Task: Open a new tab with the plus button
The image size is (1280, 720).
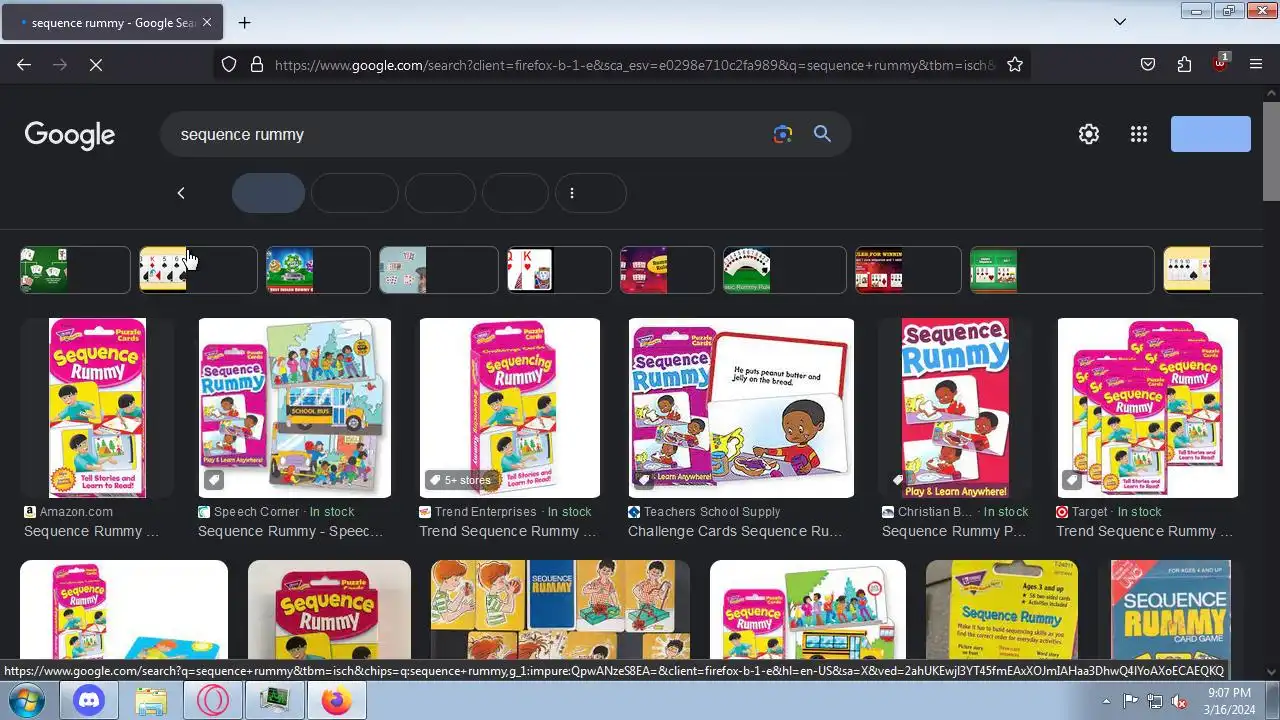Action: pyautogui.click(x=244, y=22)
